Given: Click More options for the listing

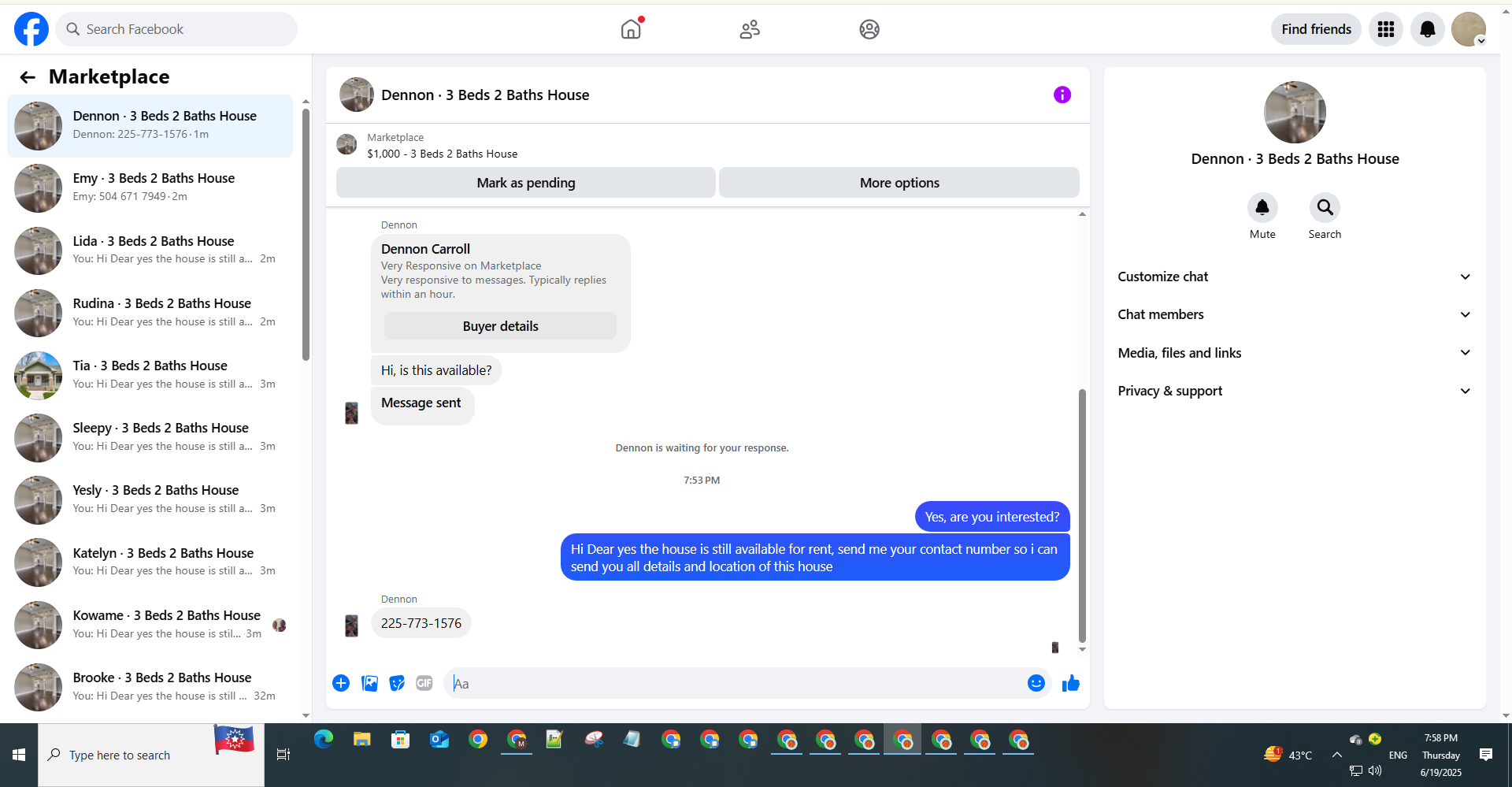Looking at the screenshot, I should [x=899, y=183].
